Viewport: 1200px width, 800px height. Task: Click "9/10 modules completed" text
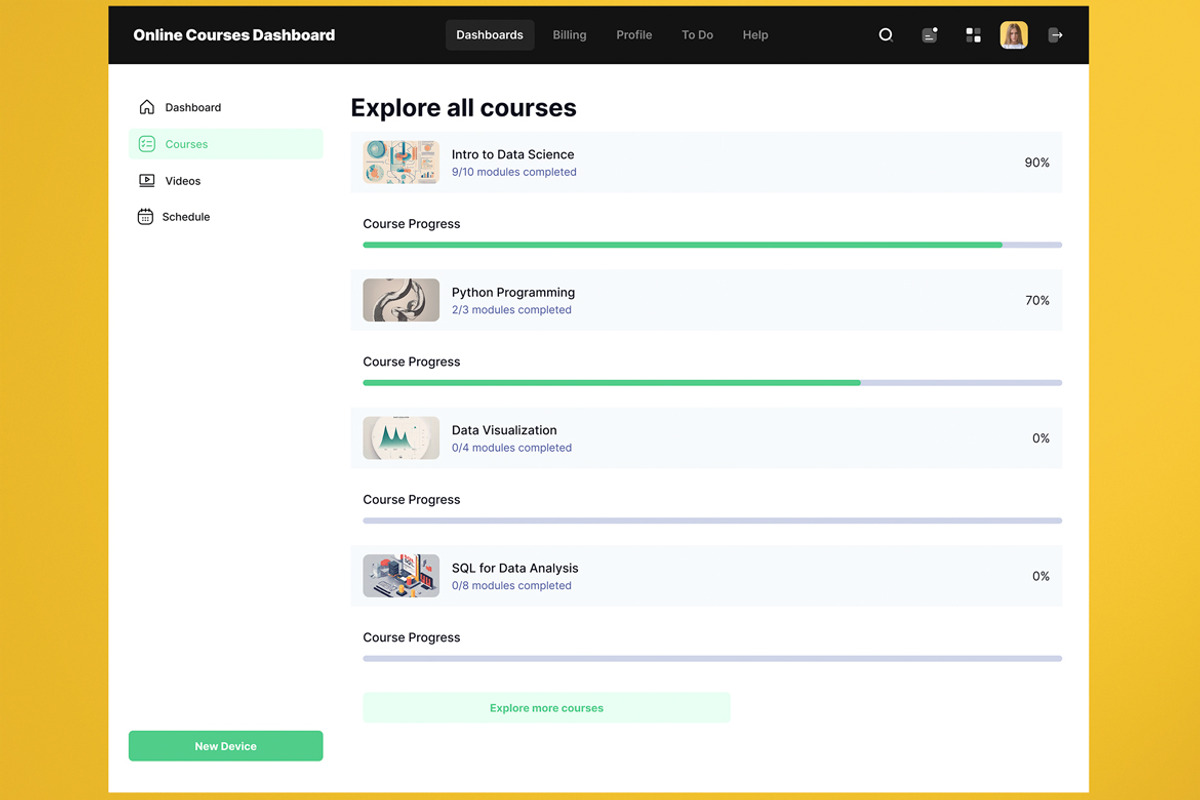pos(514,172)
